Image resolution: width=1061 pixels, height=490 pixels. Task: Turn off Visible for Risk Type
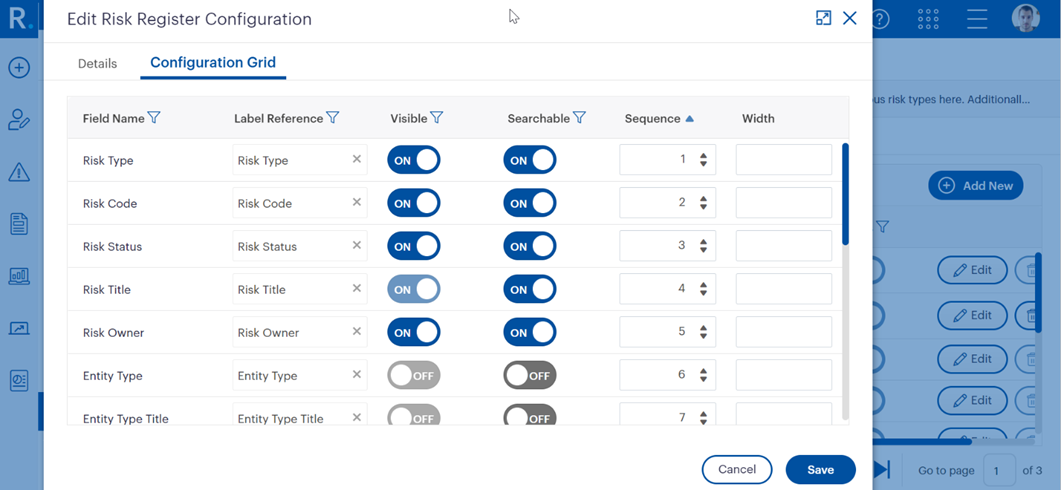(414, 160)
